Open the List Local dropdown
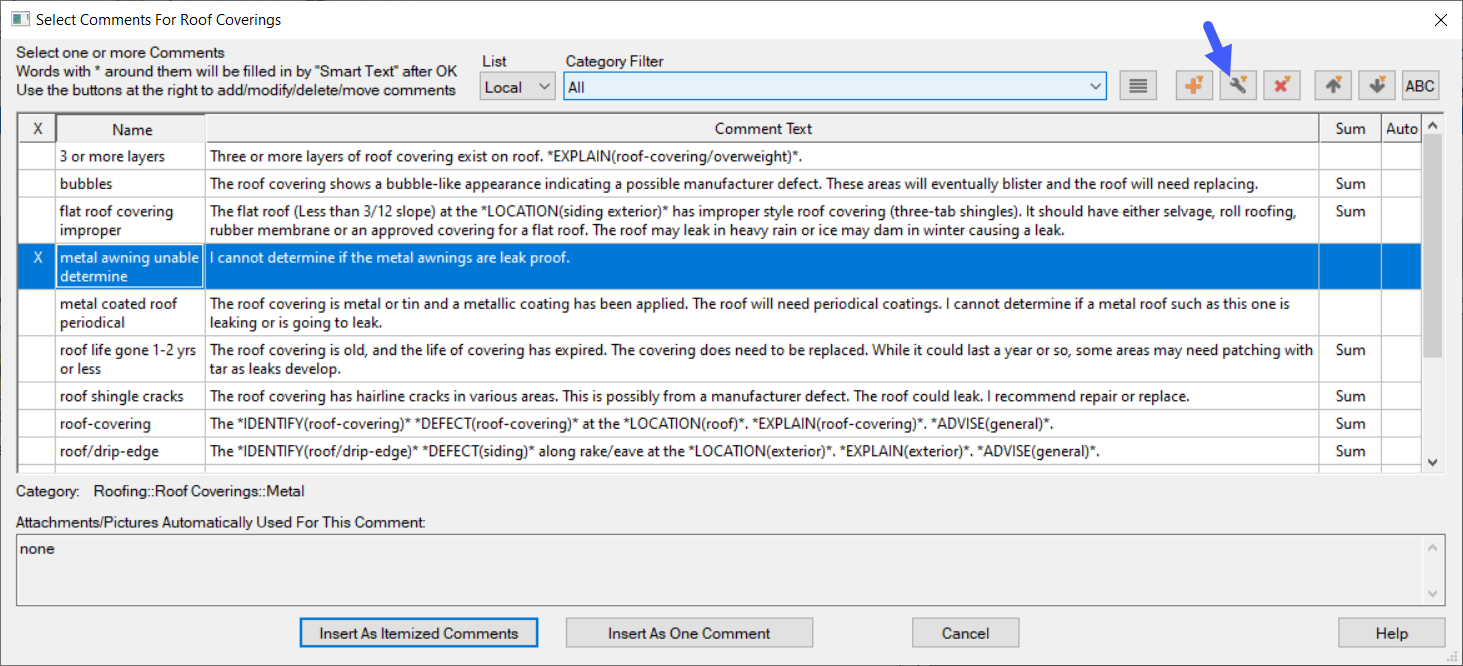The image size is (1463, 666). 517,87
